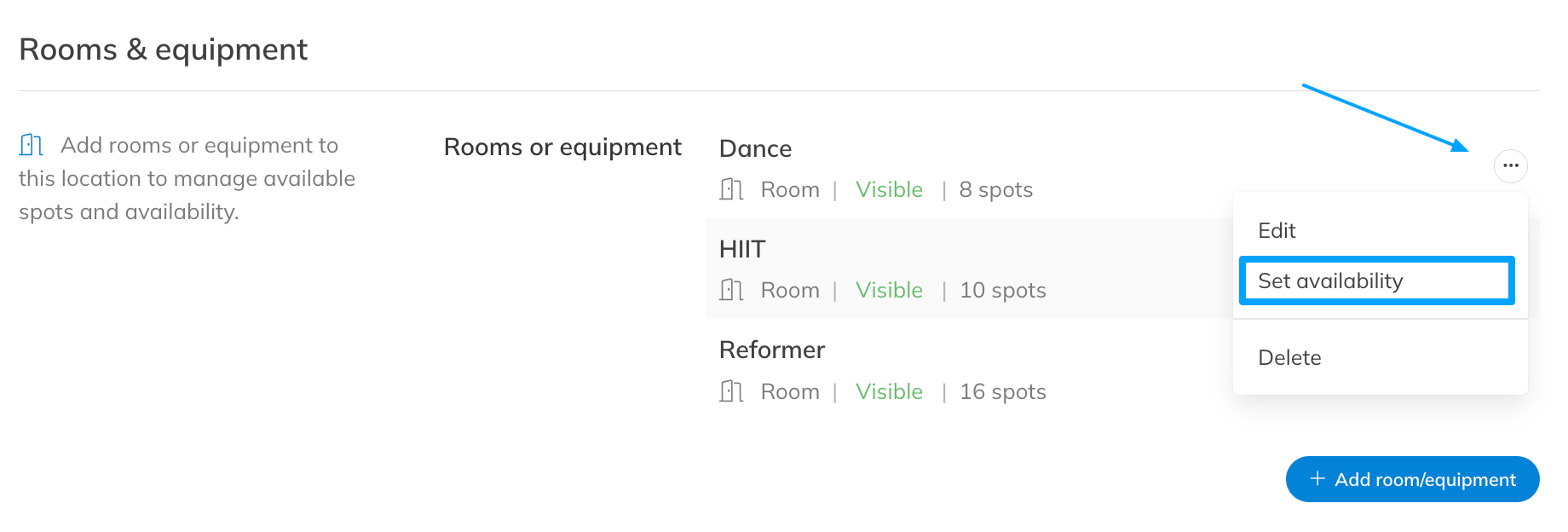Click the Reformer room name
The image size is (1568, 532).
[771, 350]
